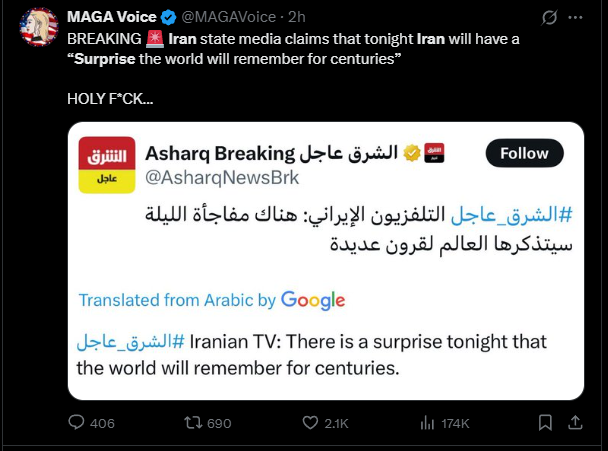
Task: Follow Asharq Breaking account
Action: point(524,153)
